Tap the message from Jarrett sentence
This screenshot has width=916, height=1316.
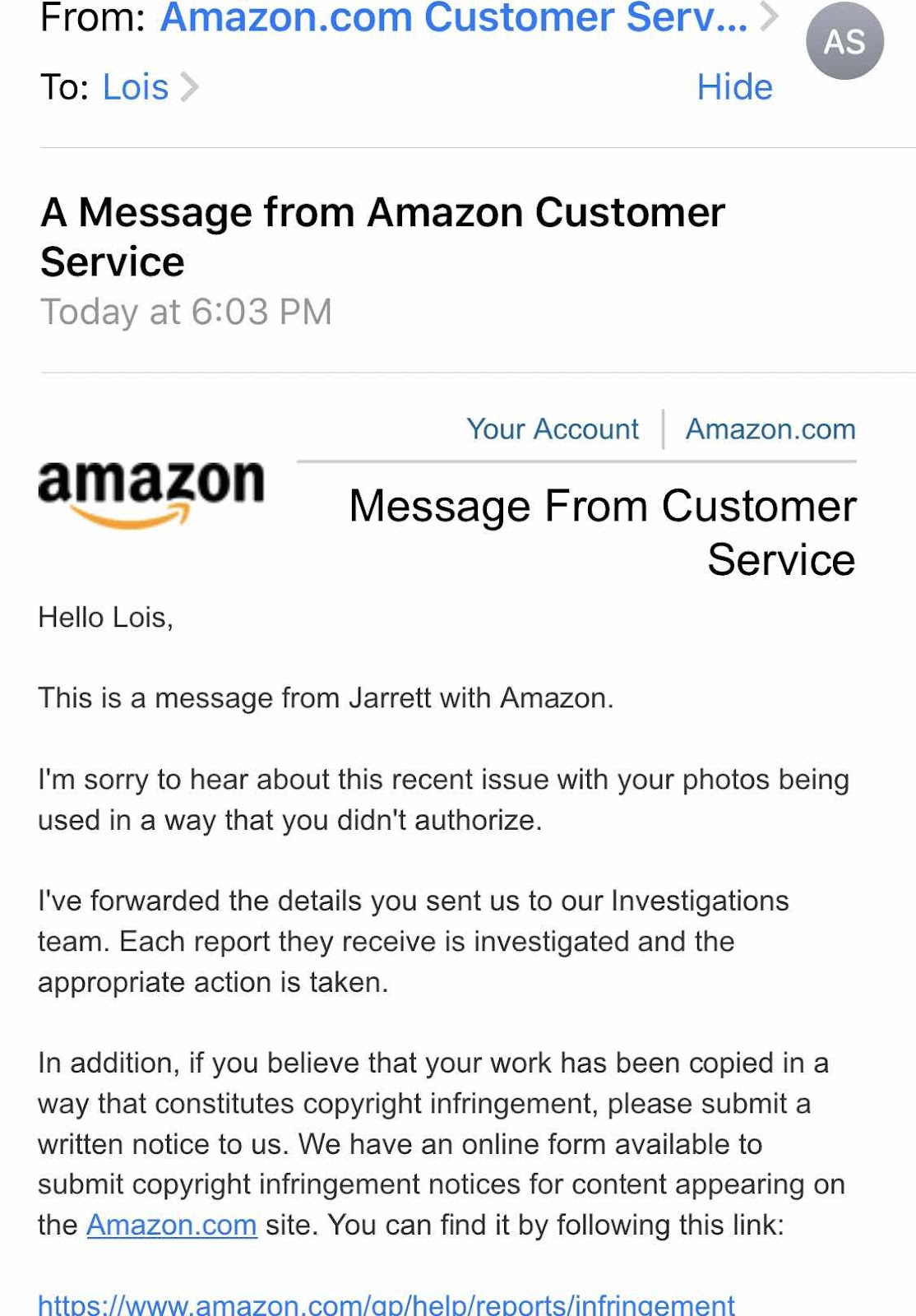pos(326,698)
